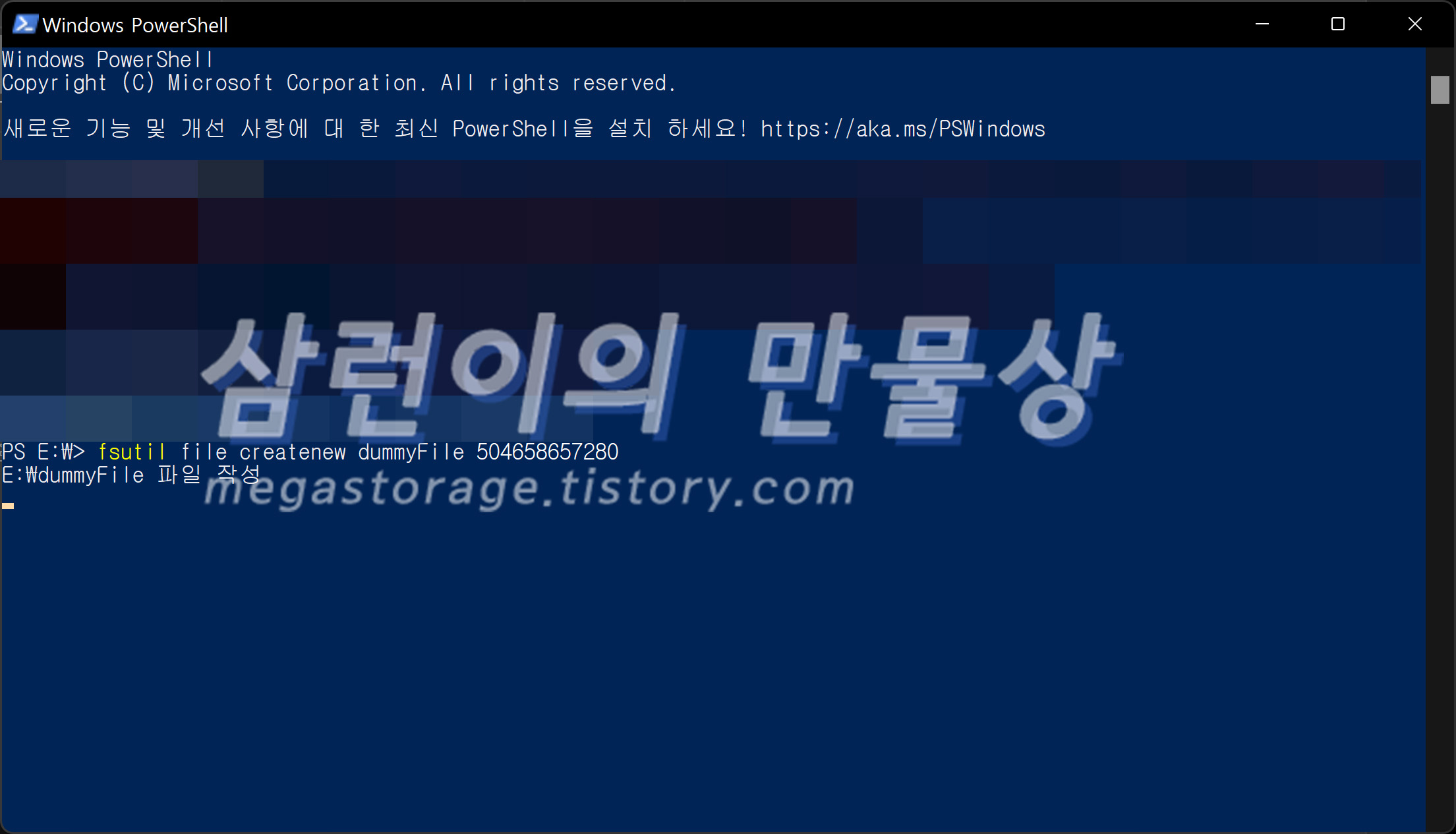Click the number 504658657280 in the command
The width and height of the screenshot is (1456, 834).
click(547, 452)
